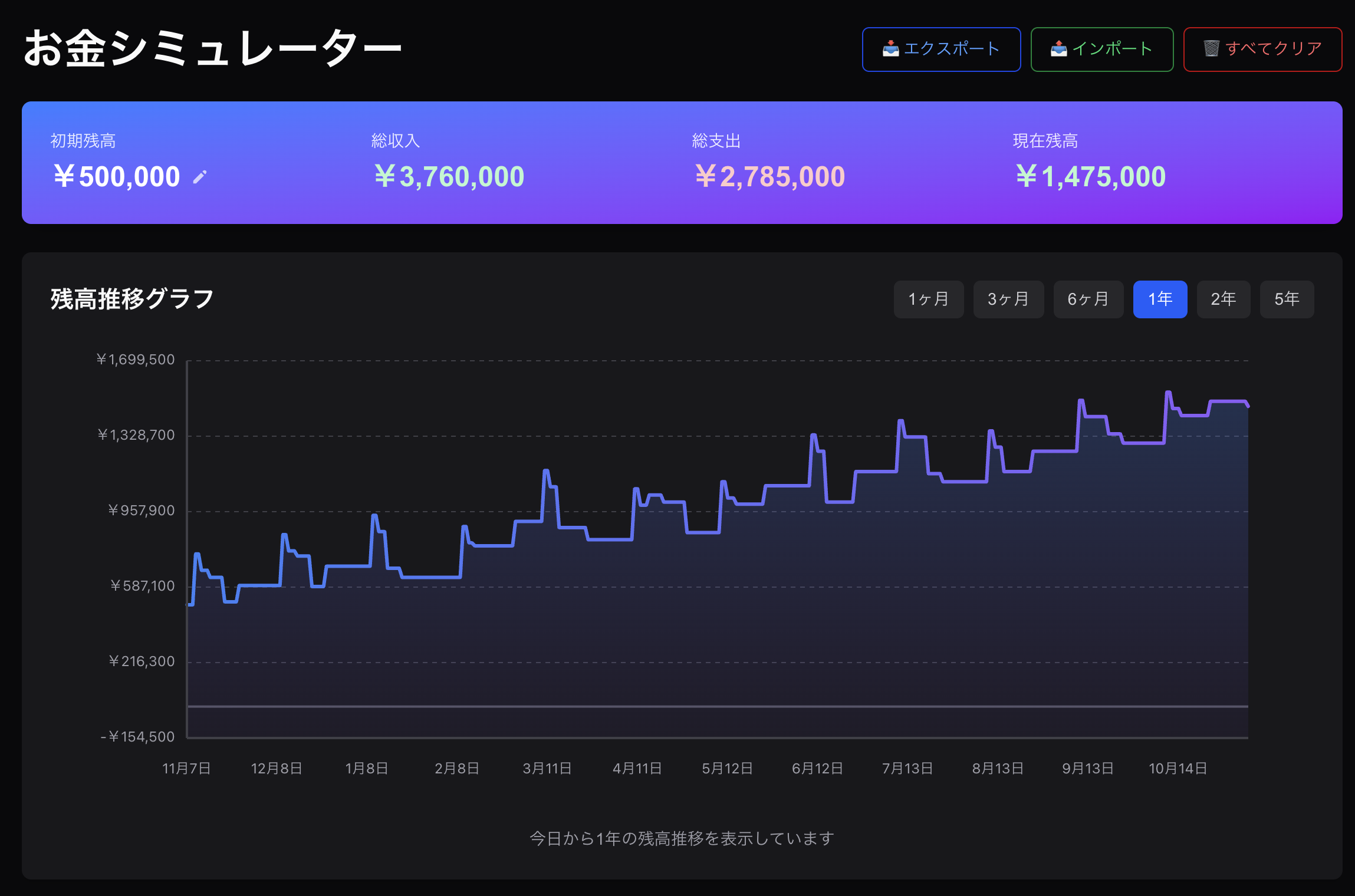Change graph period to 5年
Screen dimensions: 1355x896
click(1287, 299)
